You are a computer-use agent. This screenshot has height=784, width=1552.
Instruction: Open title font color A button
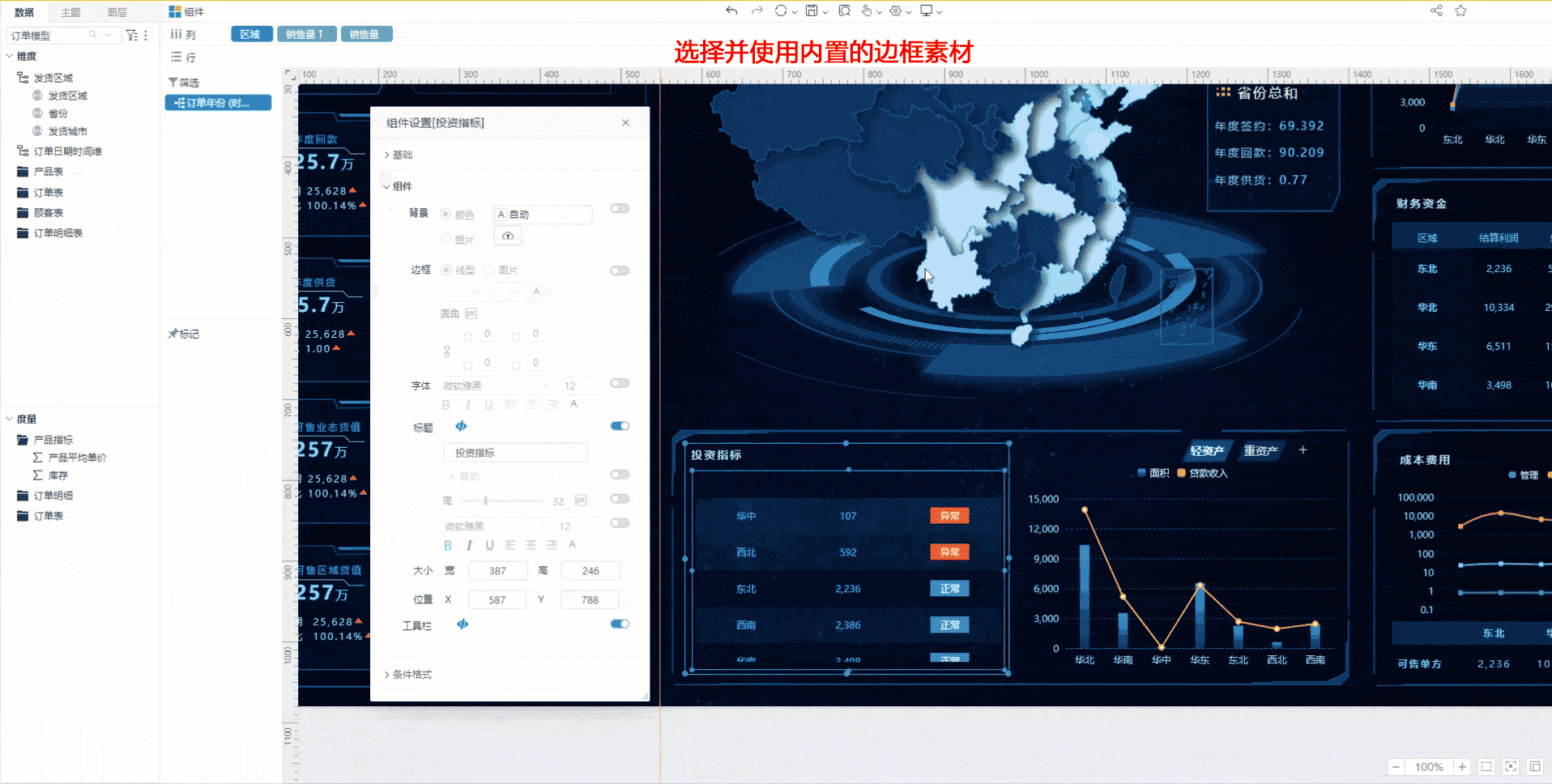[572, 545]
